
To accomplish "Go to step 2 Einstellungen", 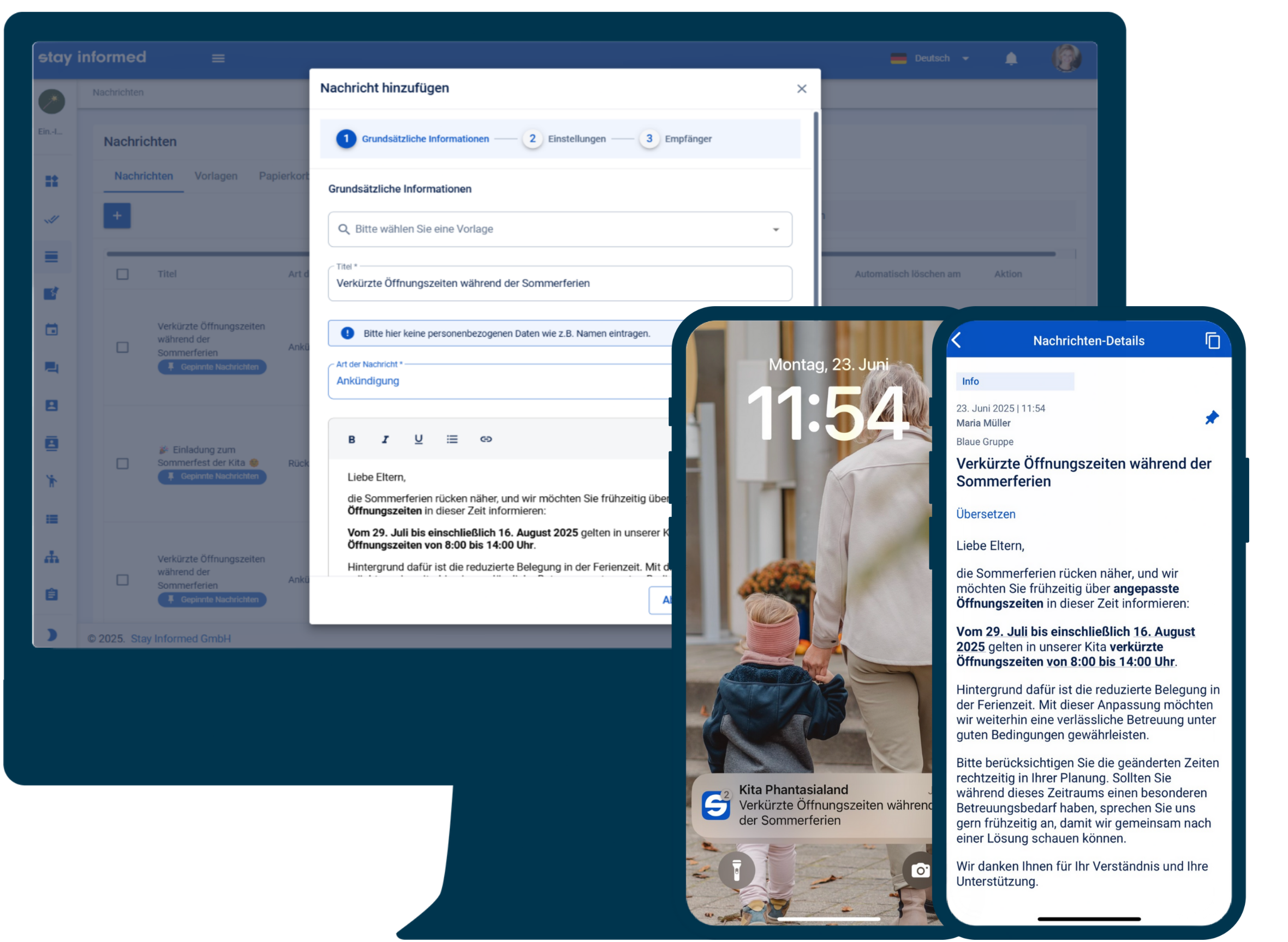I will point(564,139).
